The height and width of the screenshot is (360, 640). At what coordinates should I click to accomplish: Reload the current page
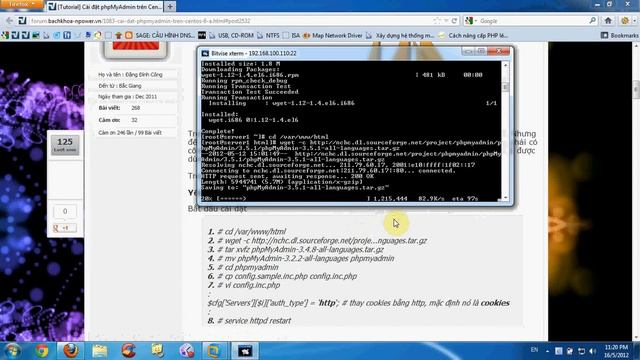tap(454, 21)
